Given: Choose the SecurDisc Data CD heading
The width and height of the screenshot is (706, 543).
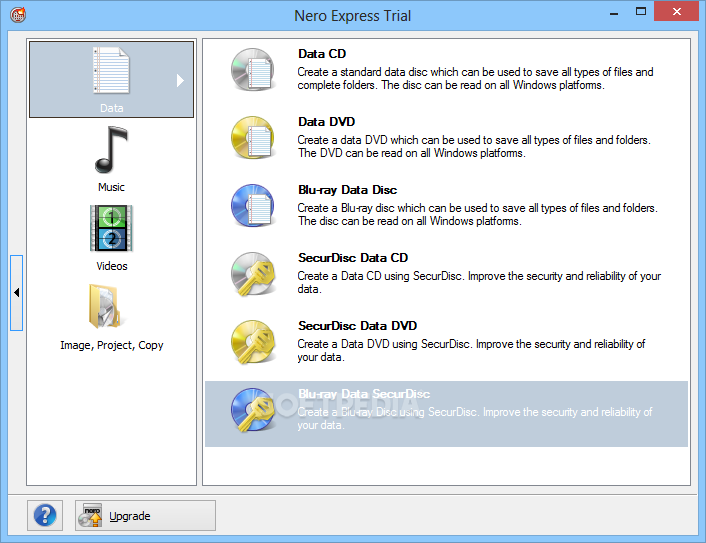Looking at the screenshot, I should pyautogui.click(x=353, y=258).
